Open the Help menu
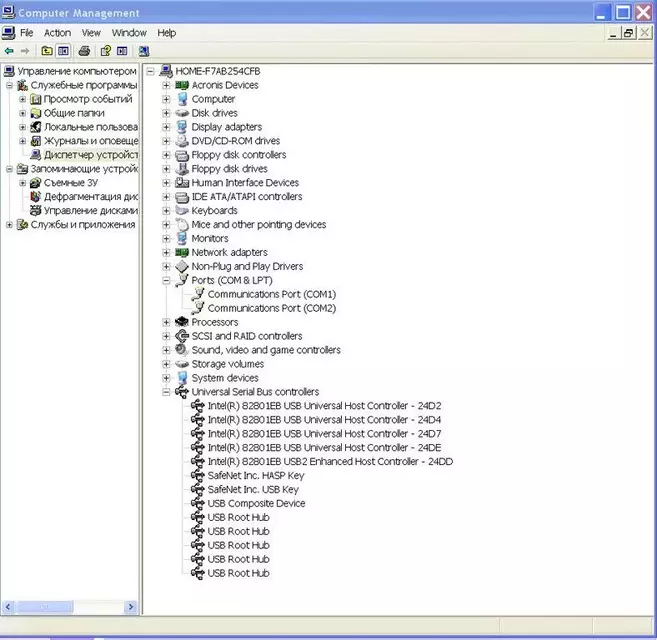This screenshot has width=657, height=640. [166, 33]
